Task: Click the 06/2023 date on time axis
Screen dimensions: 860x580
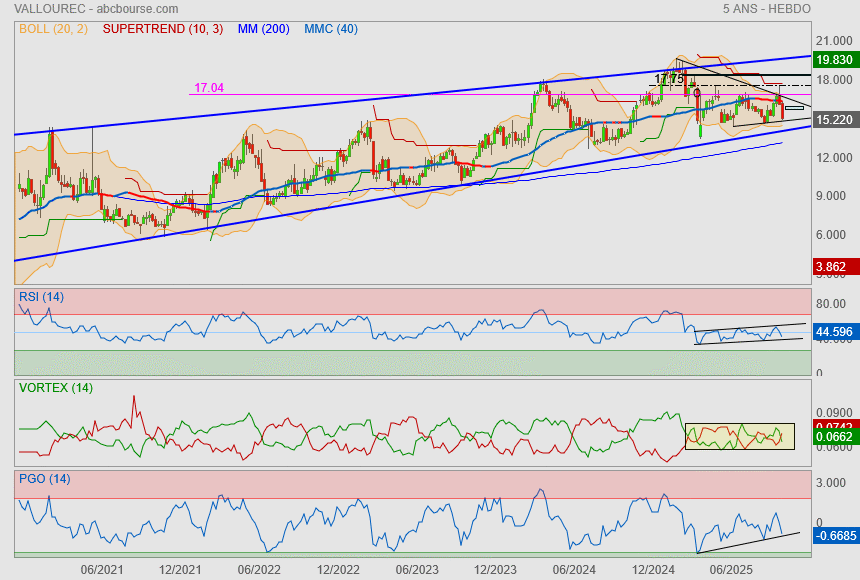Action: [417, 569]
